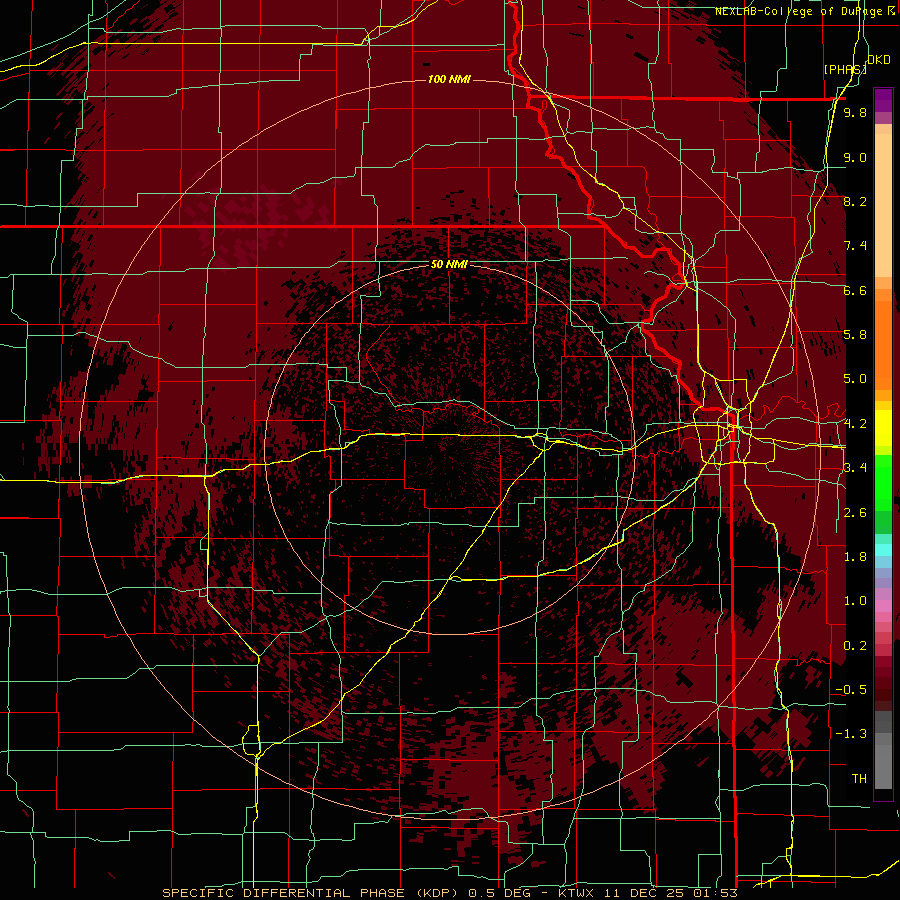Click the 6.6 value on the color scale
The image size is (900, 900).
tap(855, 290)
